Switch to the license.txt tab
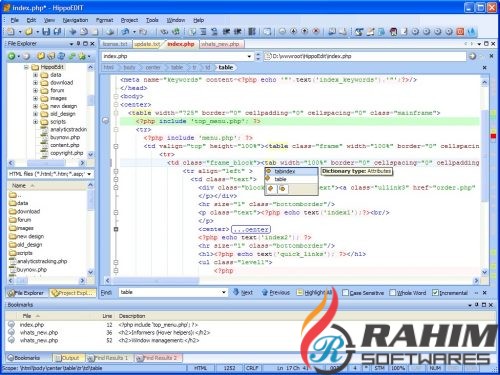 pos(115,44)
